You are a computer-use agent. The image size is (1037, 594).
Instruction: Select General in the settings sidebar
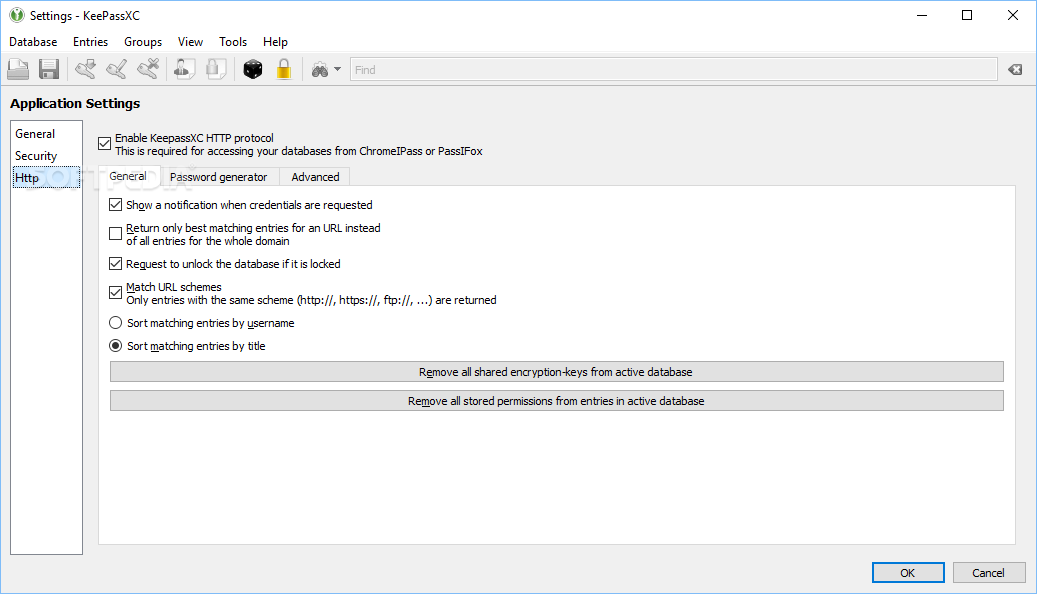46,134
